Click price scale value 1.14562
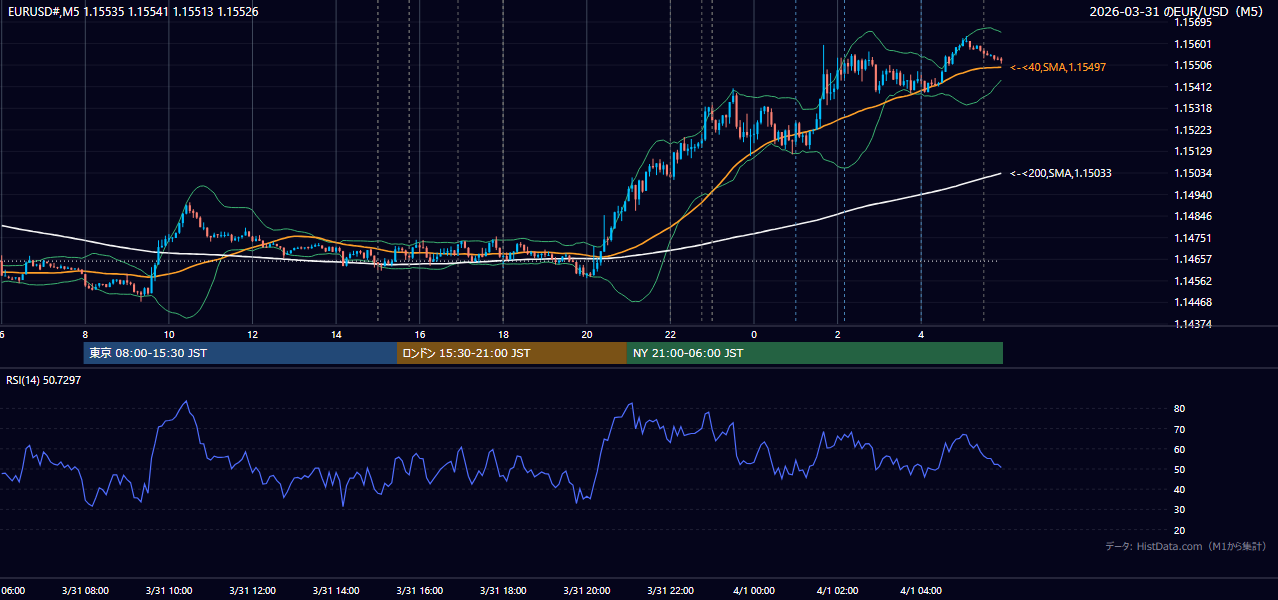The height and width of the screenshot is (600, 1278). (x=1192, y=281)
